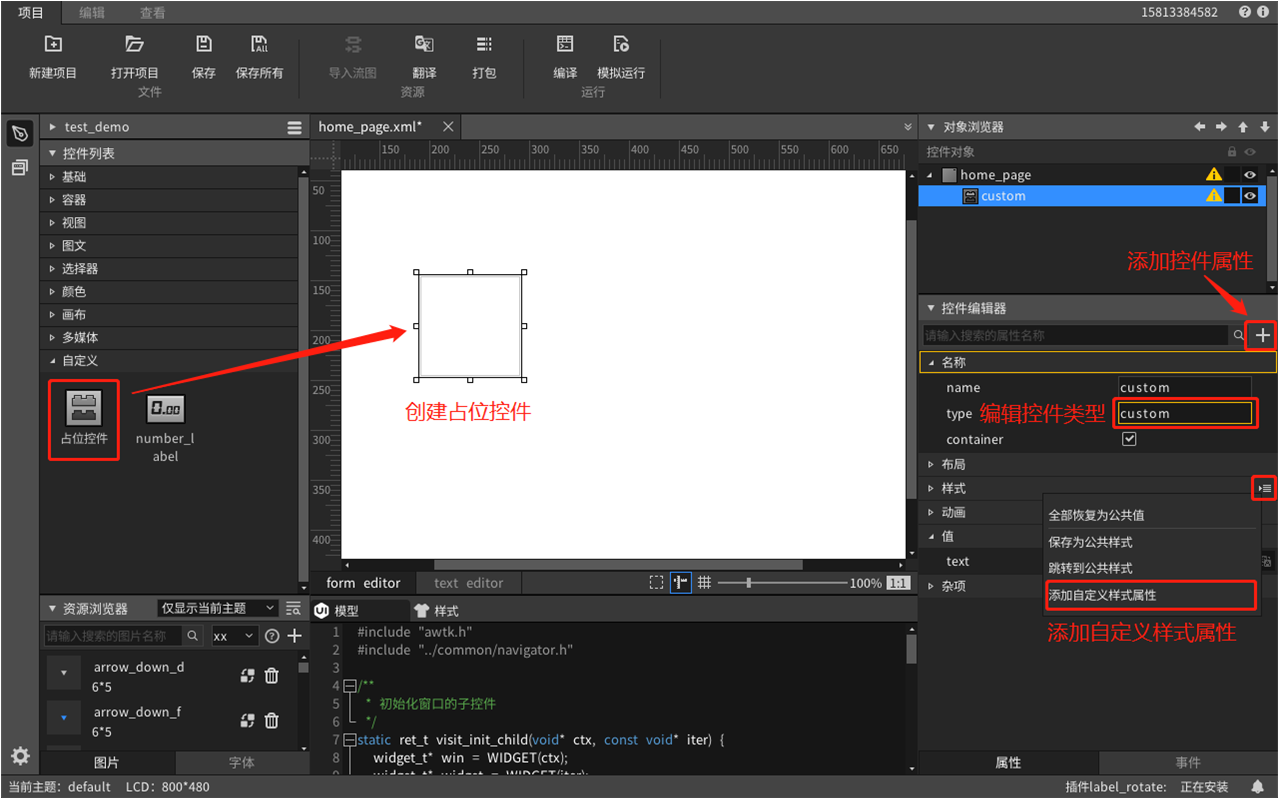Select the custom row in object browser
This screenshot has height=799, width=1279.
[x=1092, y=196]
